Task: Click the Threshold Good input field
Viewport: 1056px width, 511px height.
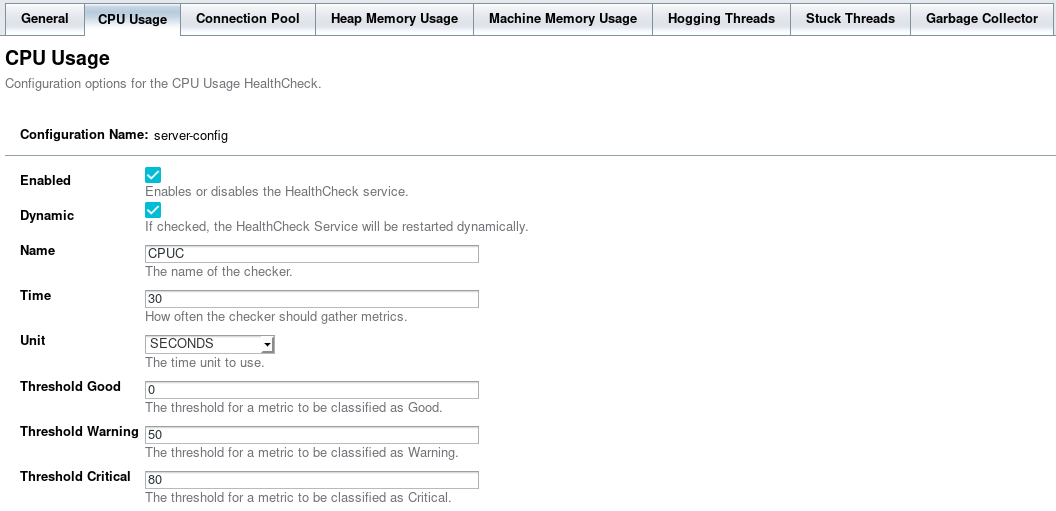Action: tap(312, 390)
